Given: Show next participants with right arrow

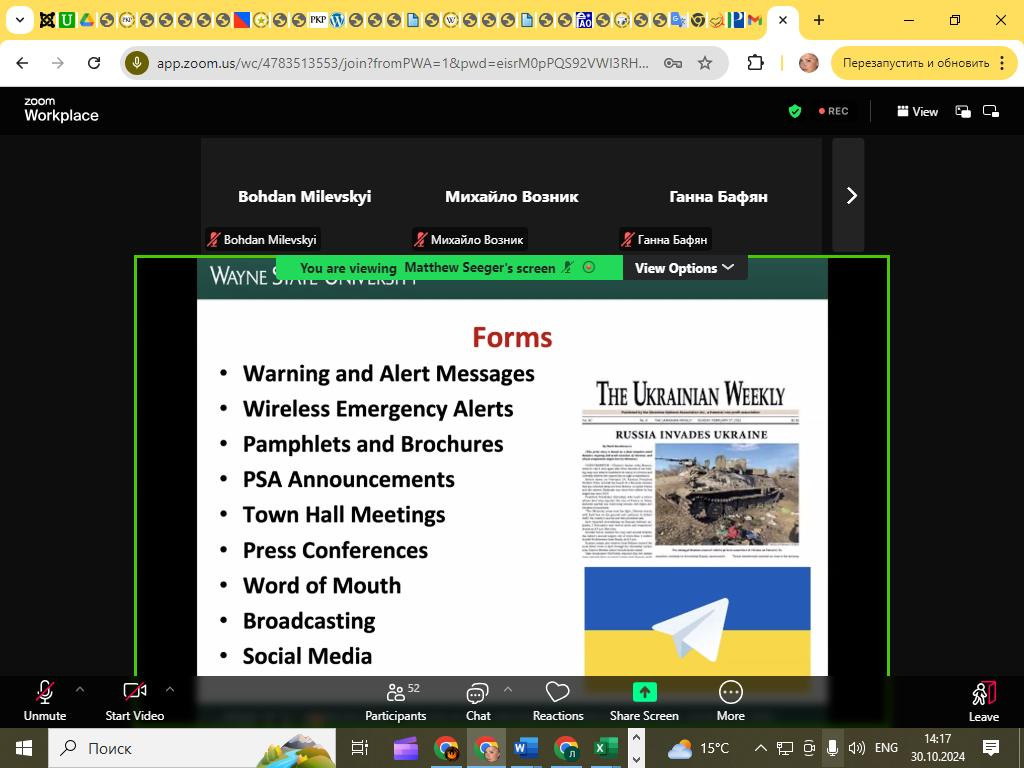Looking at the screenshot, I should point(851,195).
